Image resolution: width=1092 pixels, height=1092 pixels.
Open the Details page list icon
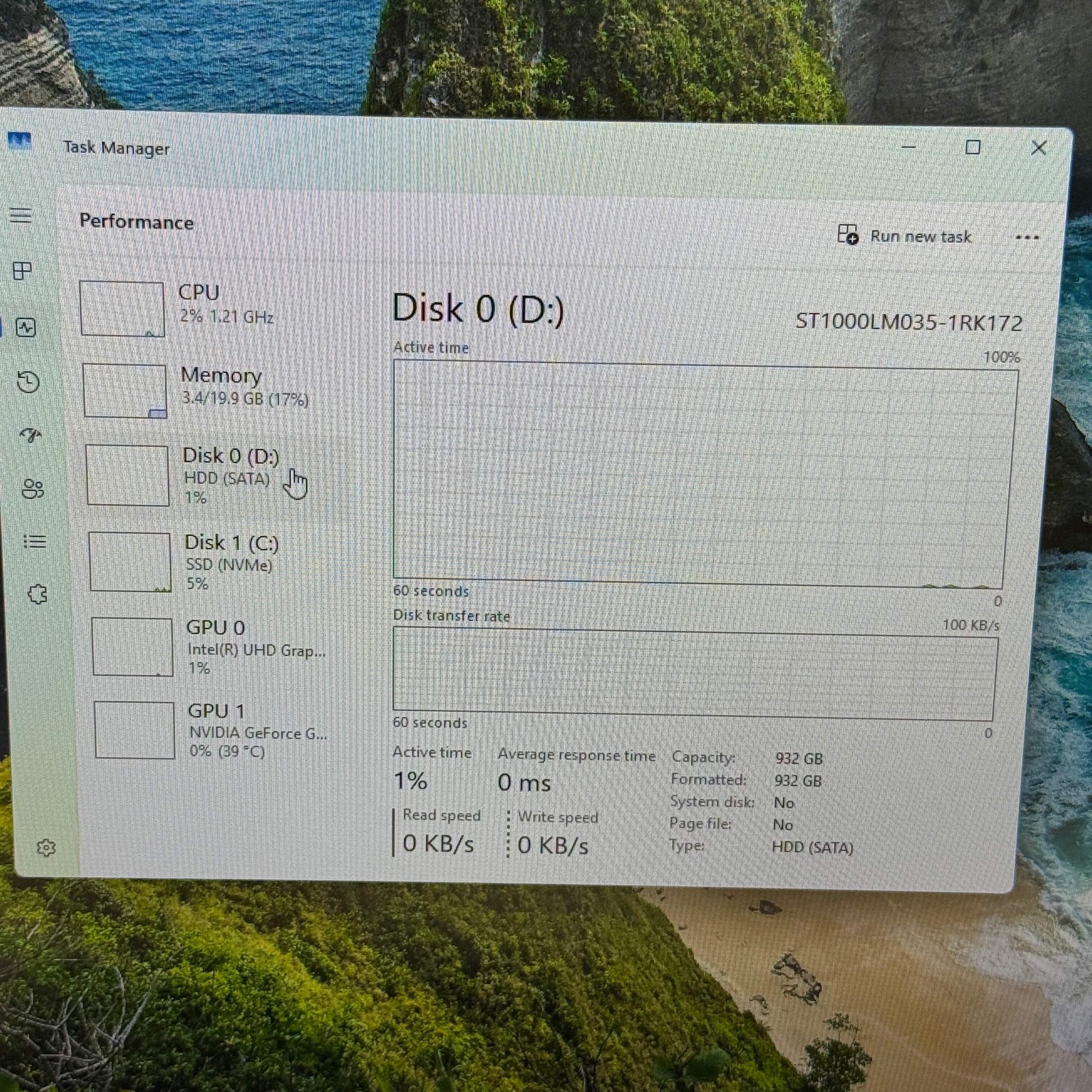(35, 542)
